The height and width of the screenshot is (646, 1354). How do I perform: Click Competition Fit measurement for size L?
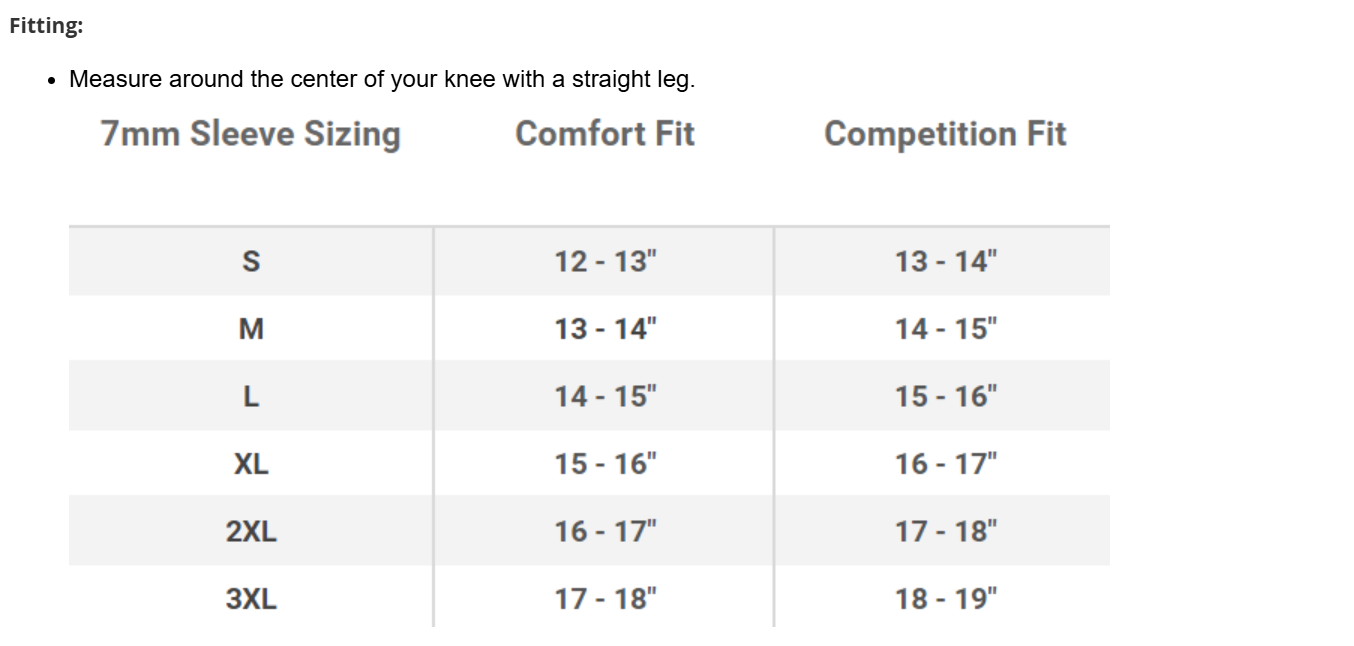[946, 397]
